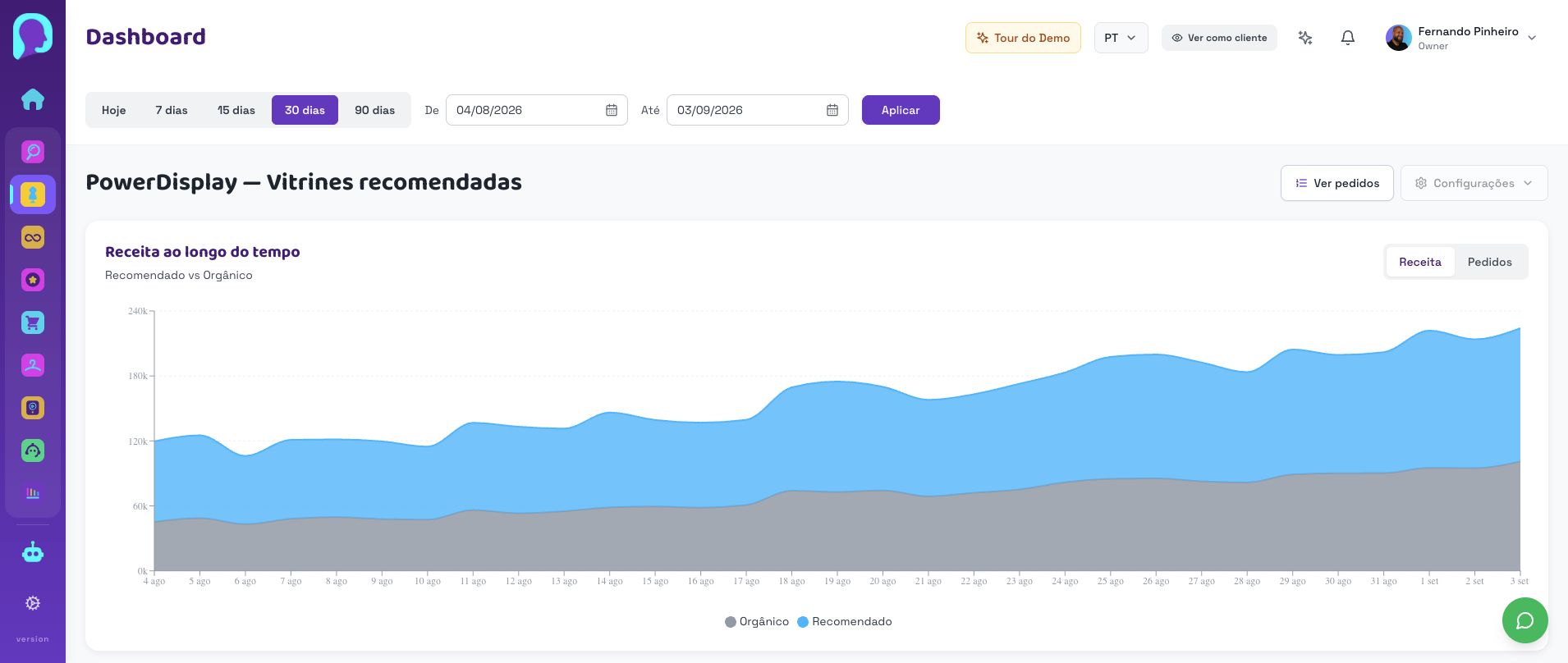Click the Recomendado vs Orgânico subtitle

click(179, 275)
